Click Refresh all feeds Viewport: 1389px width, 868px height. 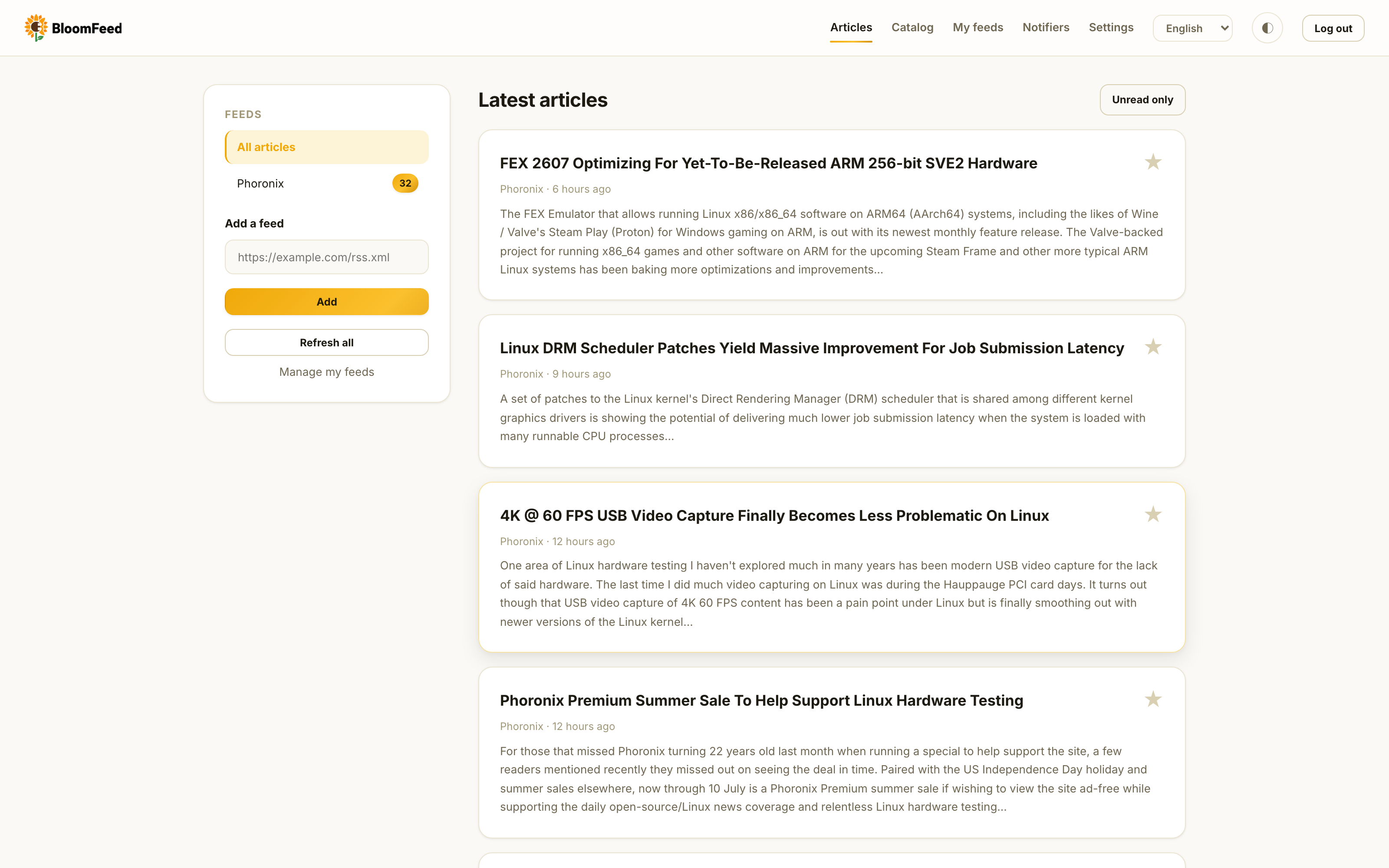pos(326,343)
